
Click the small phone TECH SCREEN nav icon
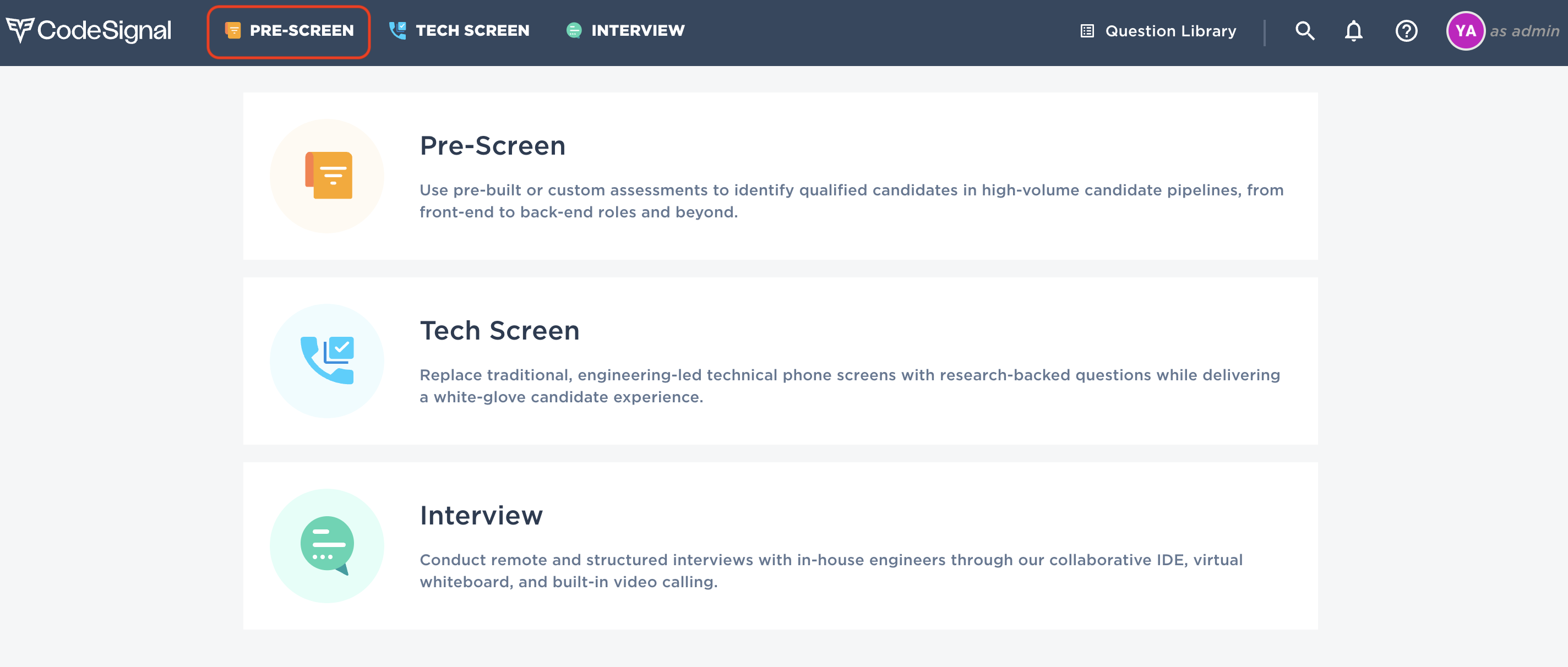coord(398,30)
